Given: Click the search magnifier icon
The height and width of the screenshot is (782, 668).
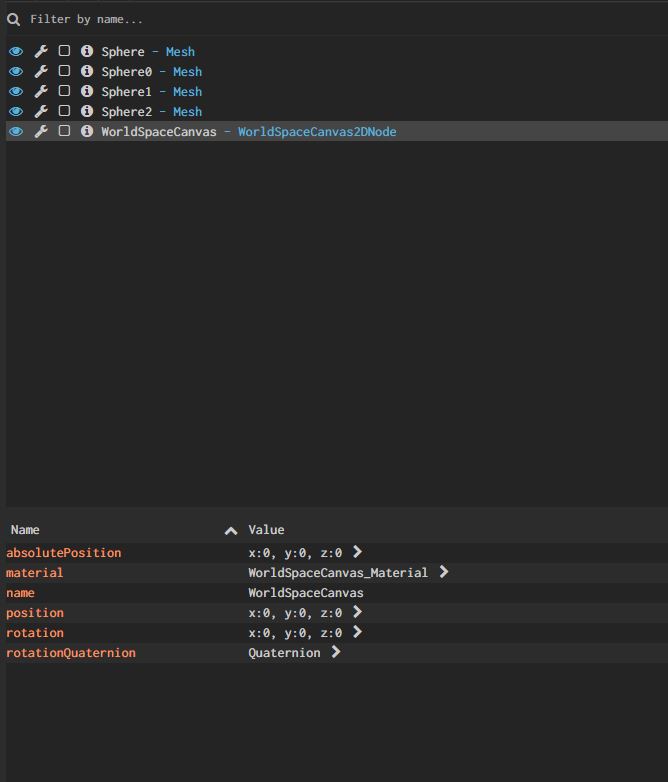Looking at the screenshot, I should pos(13,19).
